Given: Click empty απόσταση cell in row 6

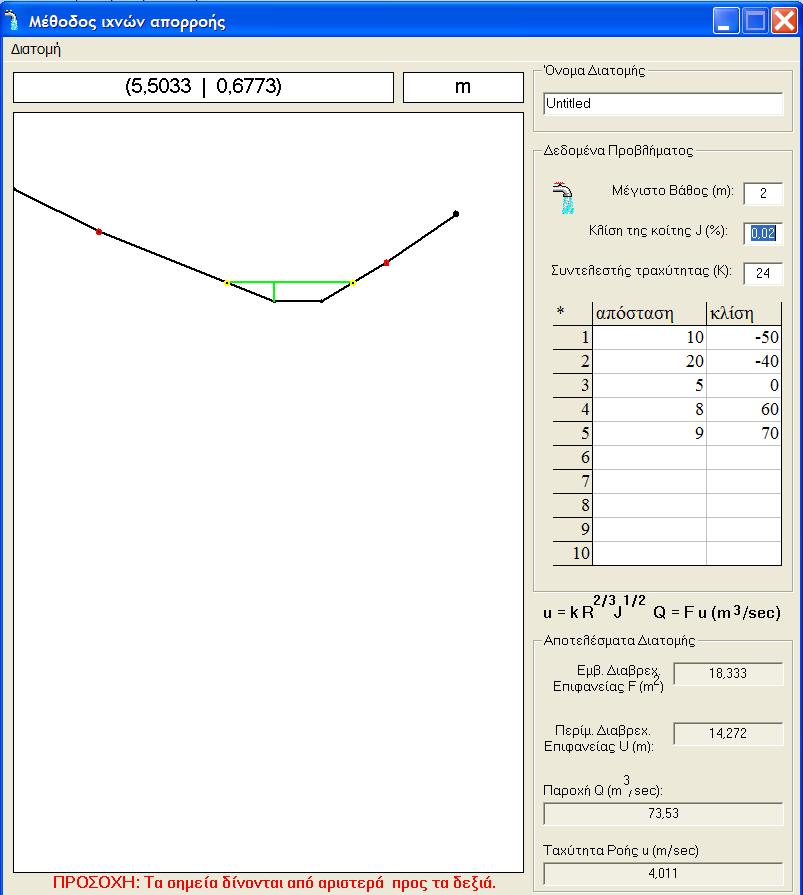Looking at the screenshot, I should pyautogui.click(x=649, y=457).
